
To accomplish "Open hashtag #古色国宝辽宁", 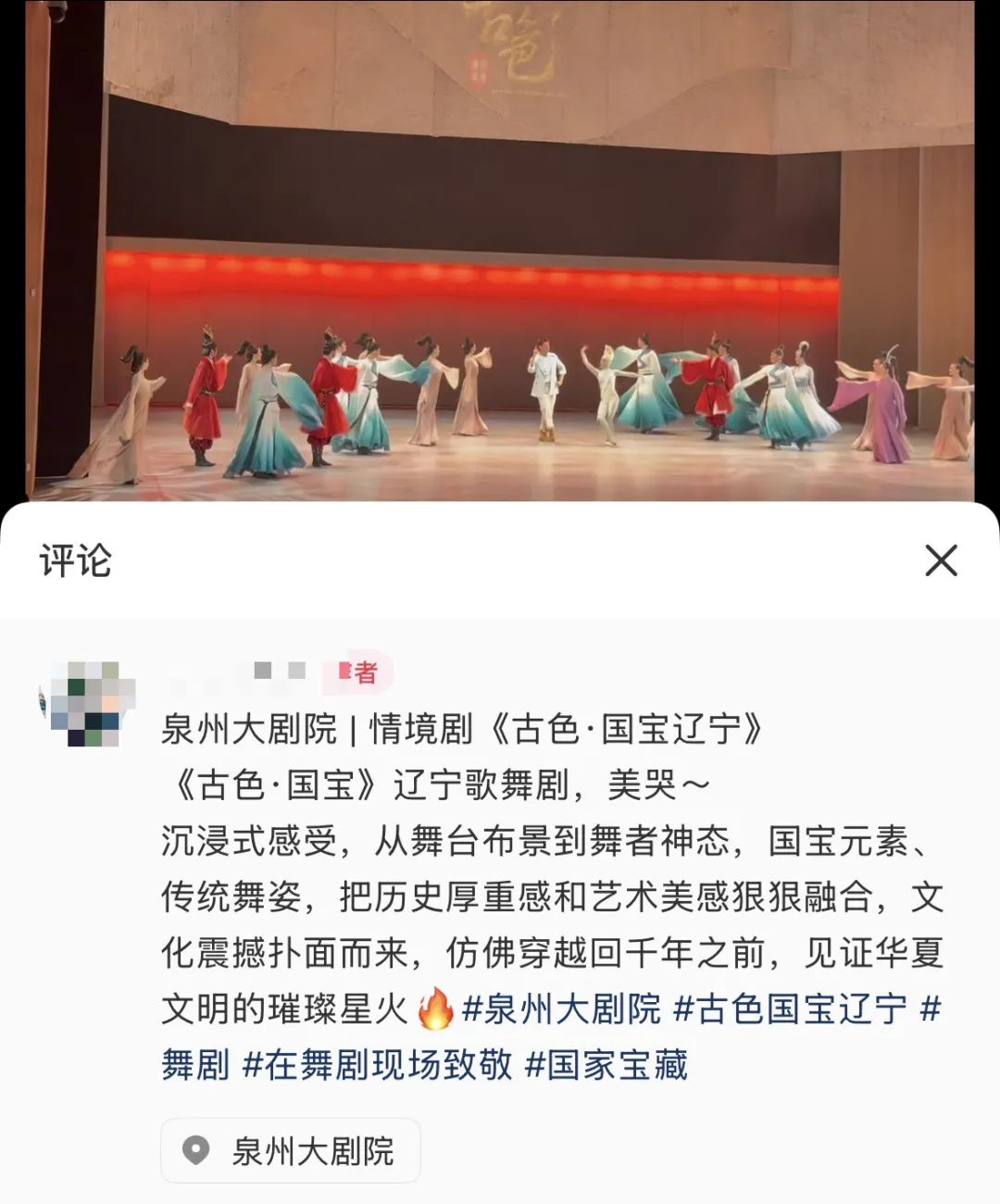I will 790,1009.
